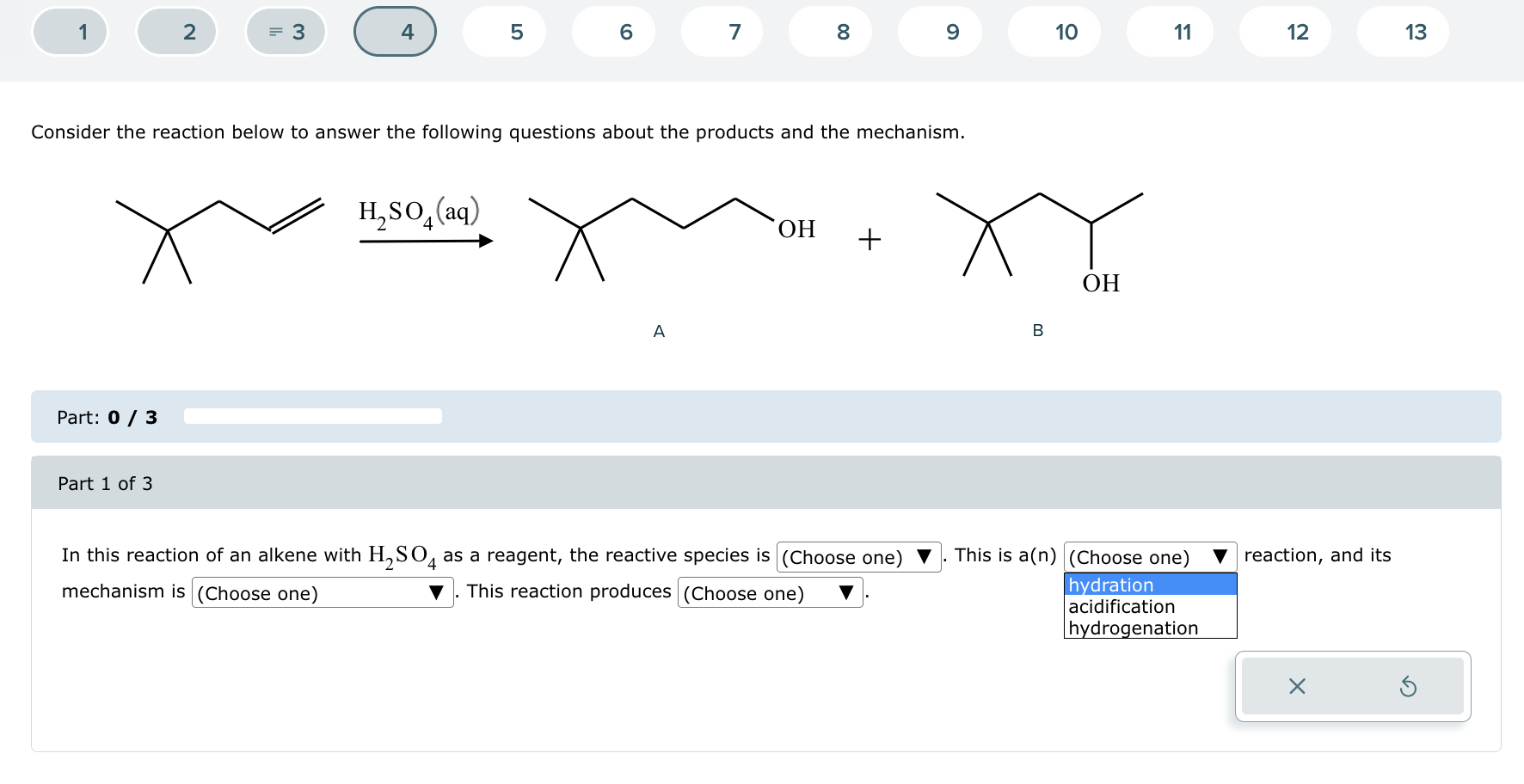Screen dimensions: 1524x784
Task: Open the mechanism dropdown
Action: pyautogui.click(x=323, y=593)
